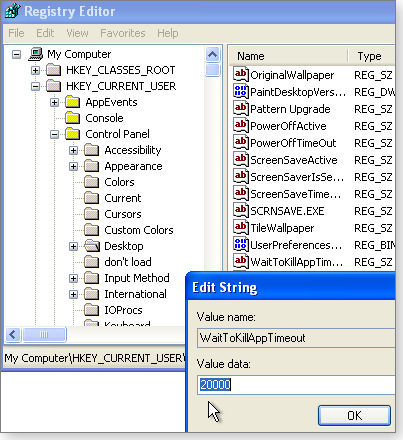Select the Colors folder icon
403x440 pixels.
pos(91,182)
